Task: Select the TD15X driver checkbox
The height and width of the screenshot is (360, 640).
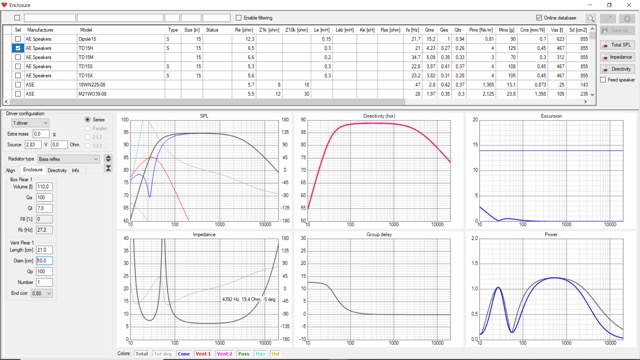Action: tap(18, 76)
